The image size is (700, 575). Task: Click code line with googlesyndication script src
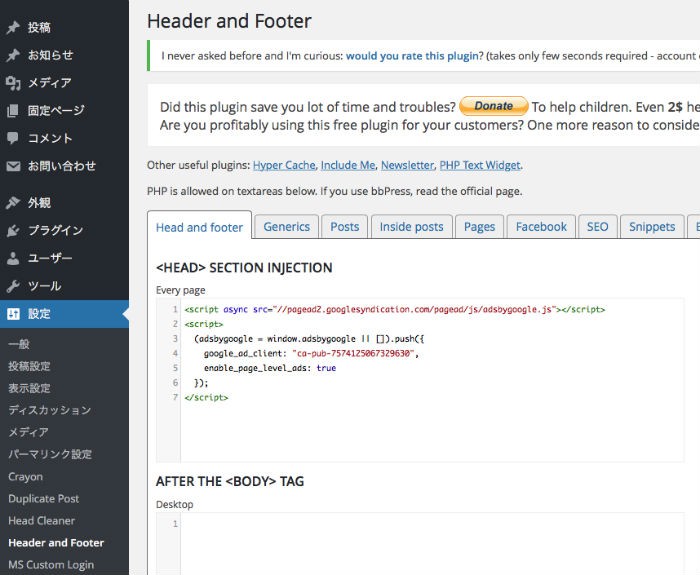395,309
